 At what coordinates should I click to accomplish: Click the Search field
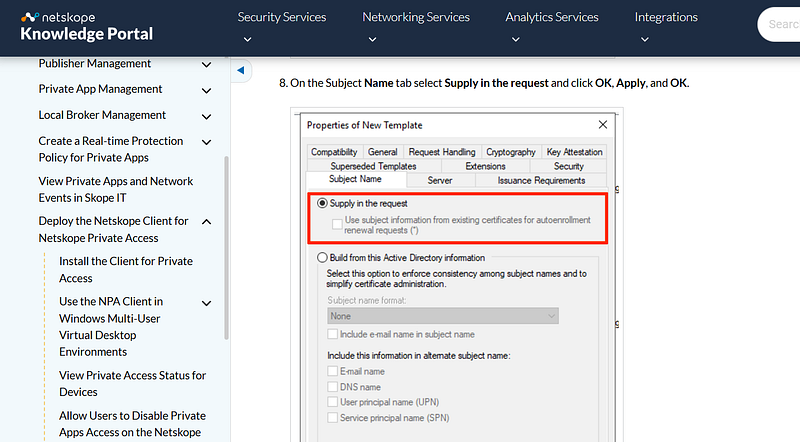pyautogui.click(x=779, y=24)
